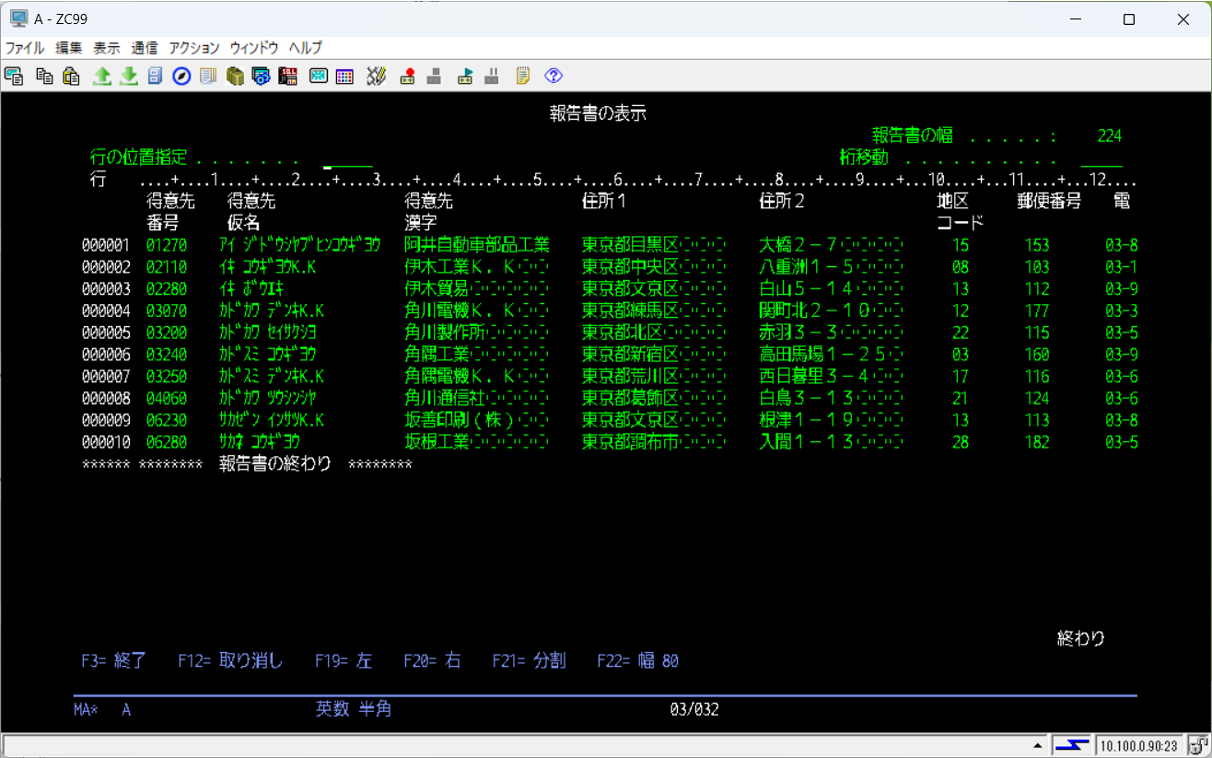This screenshot has width=1212, height=758.
Task: Click the F20= 右 function key
Action: 432,661
